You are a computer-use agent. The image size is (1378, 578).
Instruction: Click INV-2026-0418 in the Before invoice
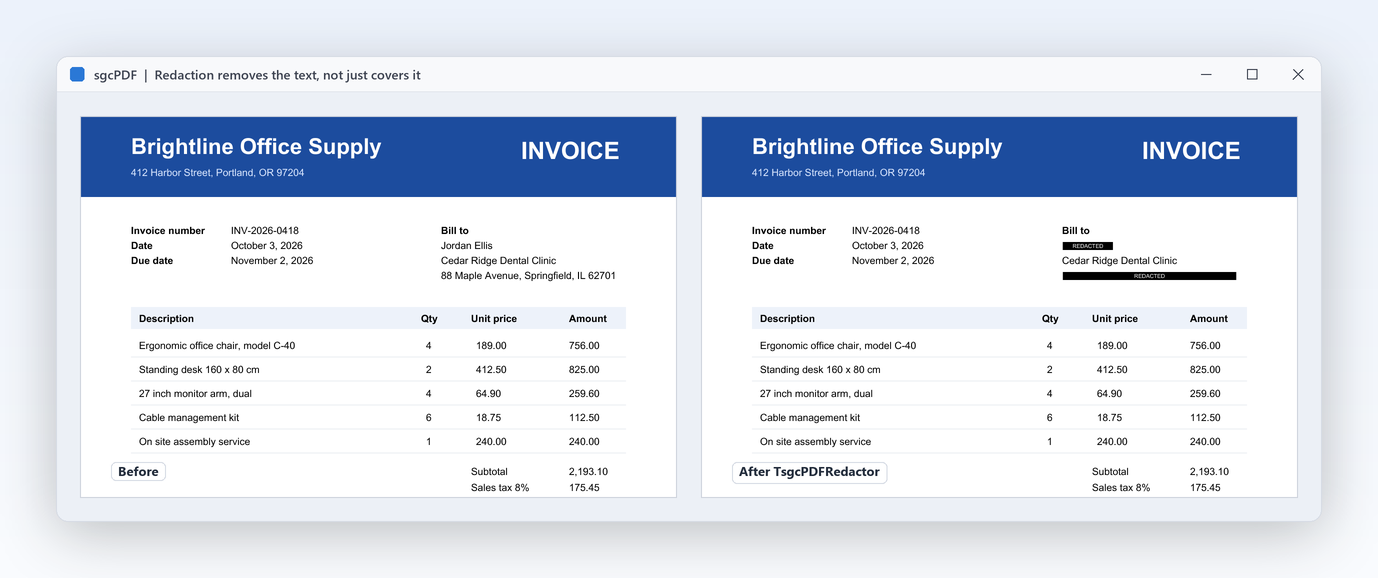coord(265,231)
